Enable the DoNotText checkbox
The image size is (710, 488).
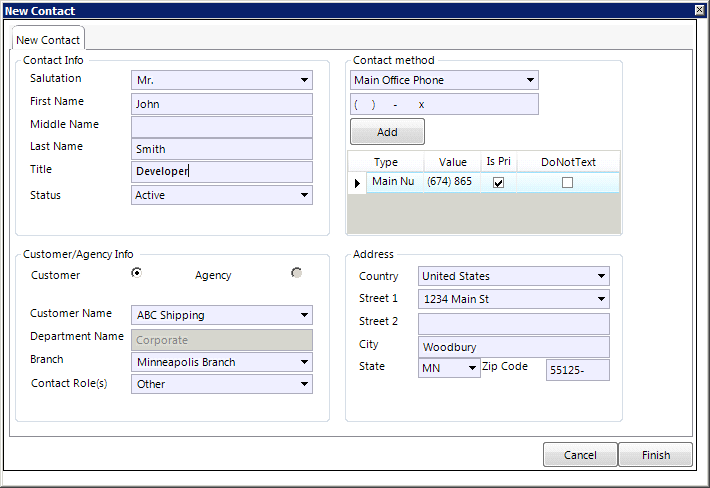[567, 182]
